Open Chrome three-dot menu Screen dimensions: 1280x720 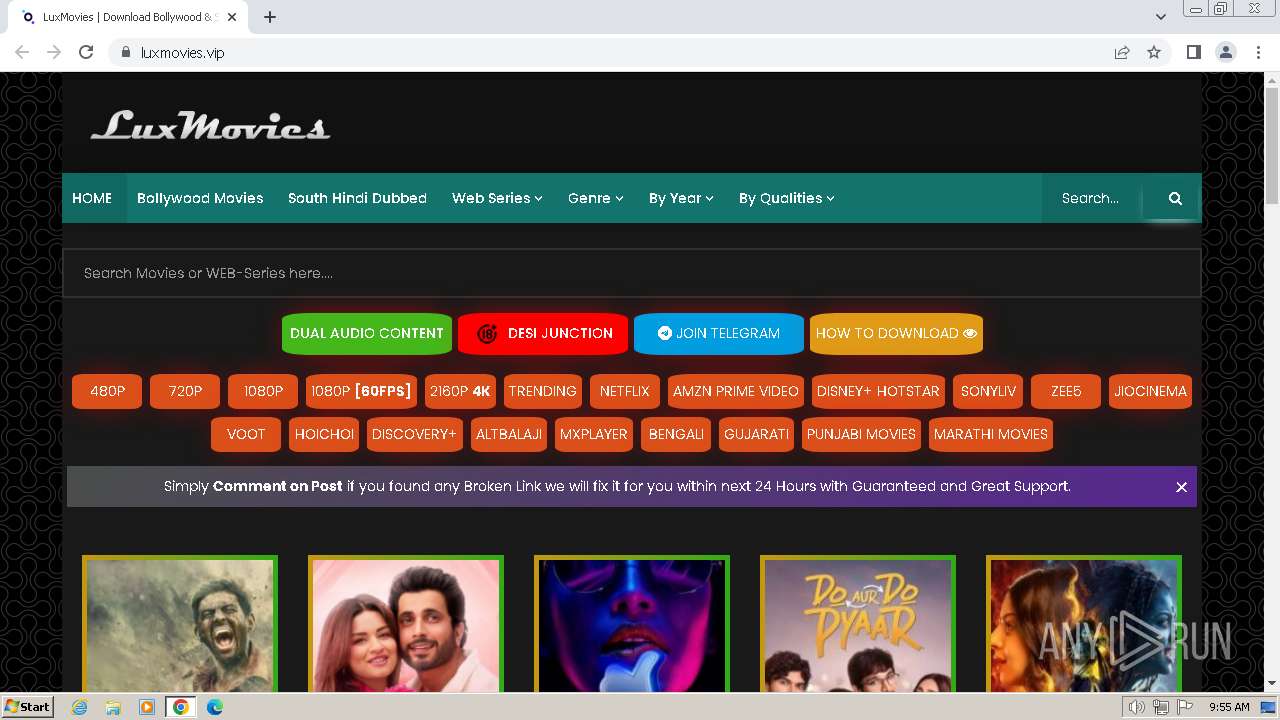pos(1258,52)
